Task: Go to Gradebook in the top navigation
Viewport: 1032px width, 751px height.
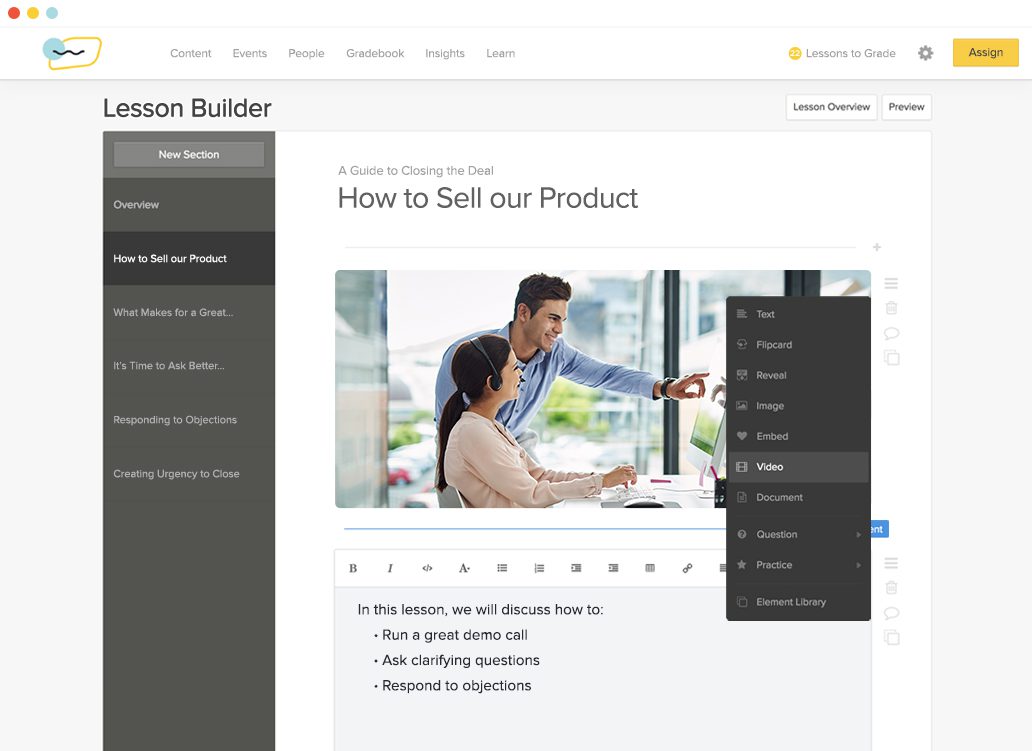Action: 375,53
